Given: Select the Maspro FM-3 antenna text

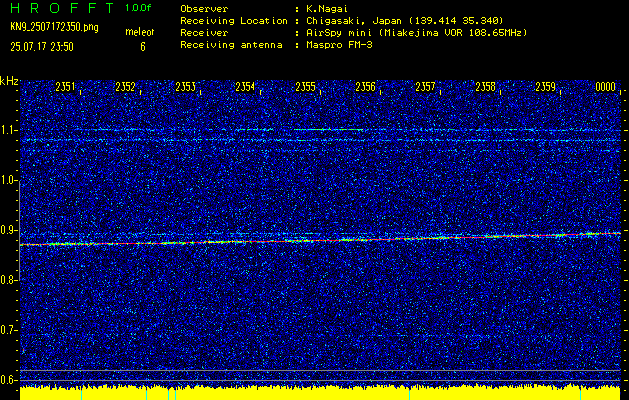Looking at the screenshot, I should tap(339, 45).
